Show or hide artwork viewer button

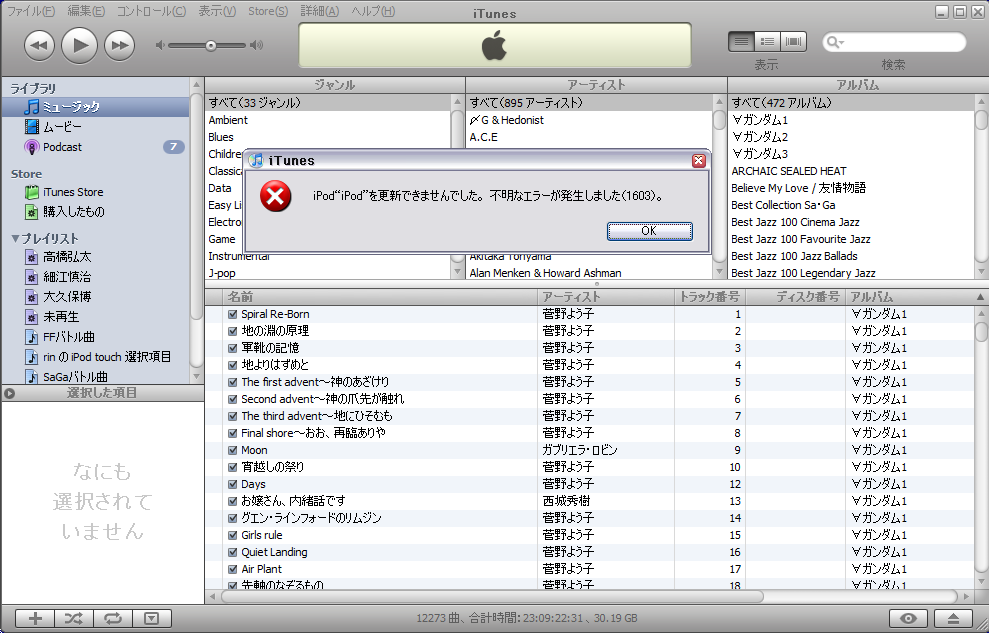[x=151, y=618]
